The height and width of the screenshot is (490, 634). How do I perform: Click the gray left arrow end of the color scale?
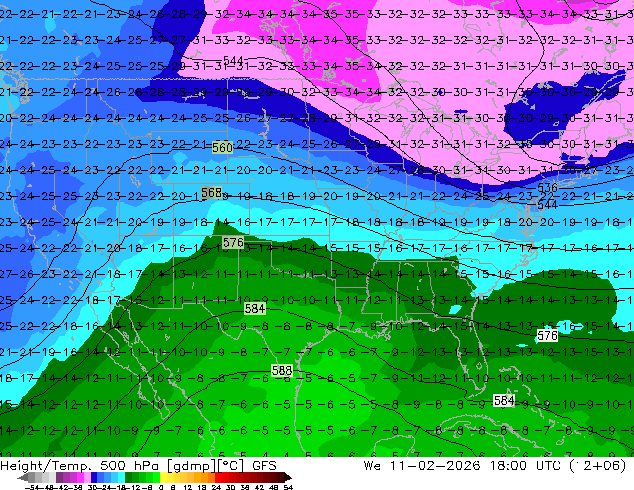[23, 477]
